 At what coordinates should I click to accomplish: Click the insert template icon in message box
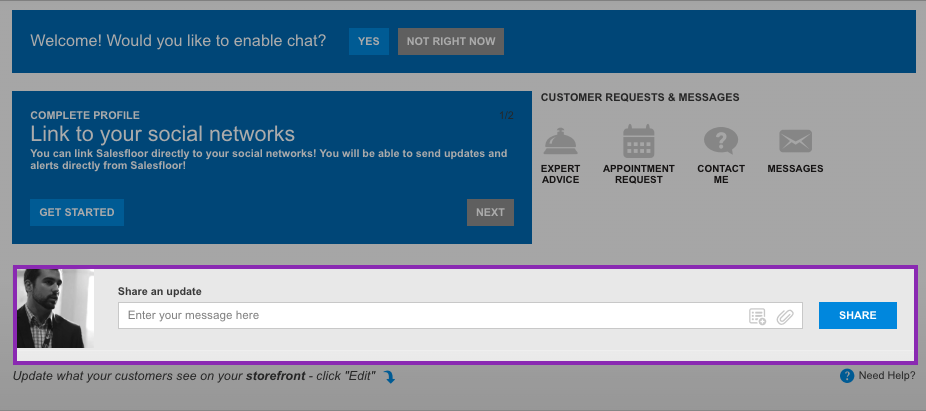pos(757,316)
